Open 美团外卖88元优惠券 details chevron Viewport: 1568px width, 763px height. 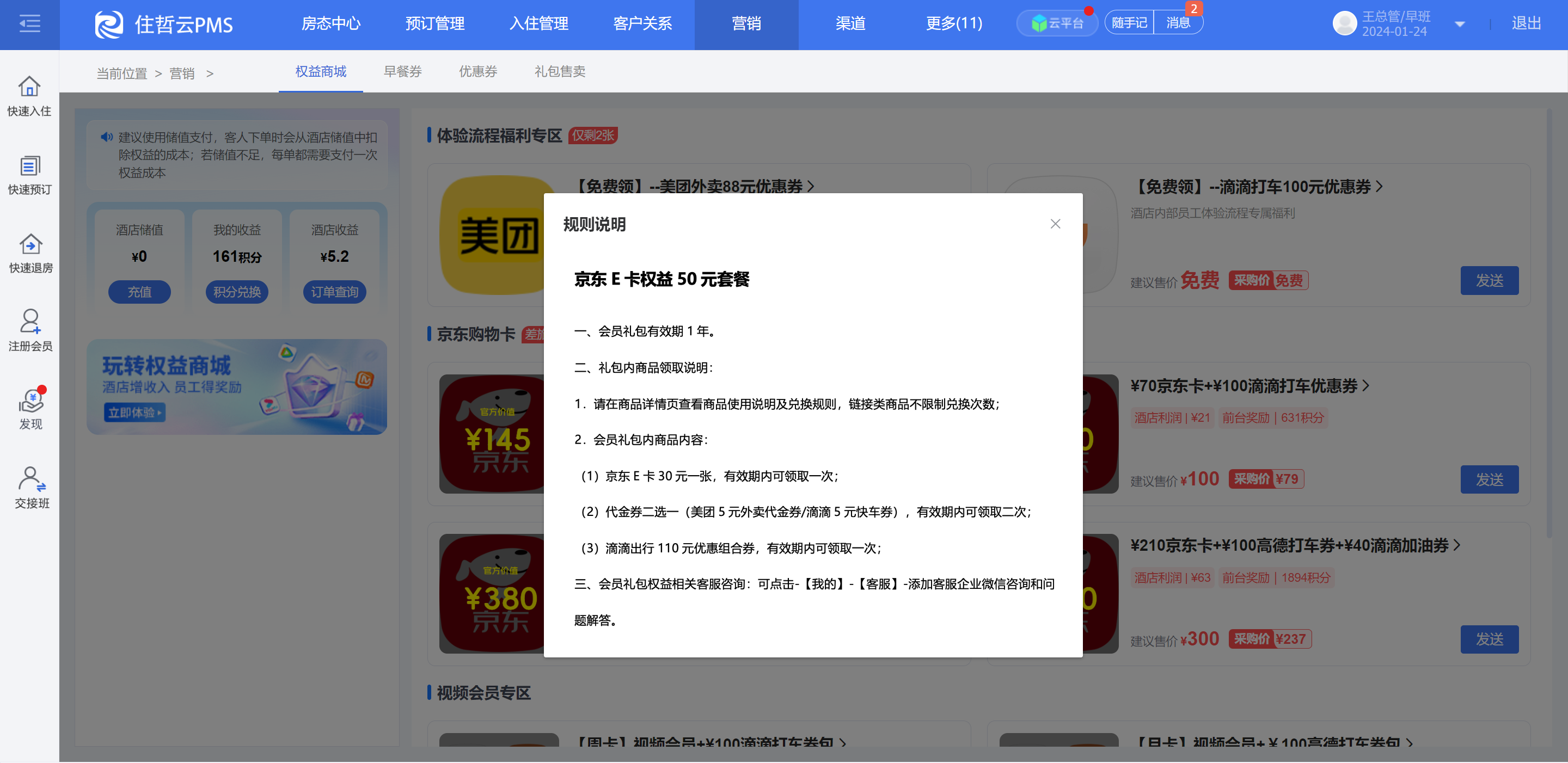810,186
